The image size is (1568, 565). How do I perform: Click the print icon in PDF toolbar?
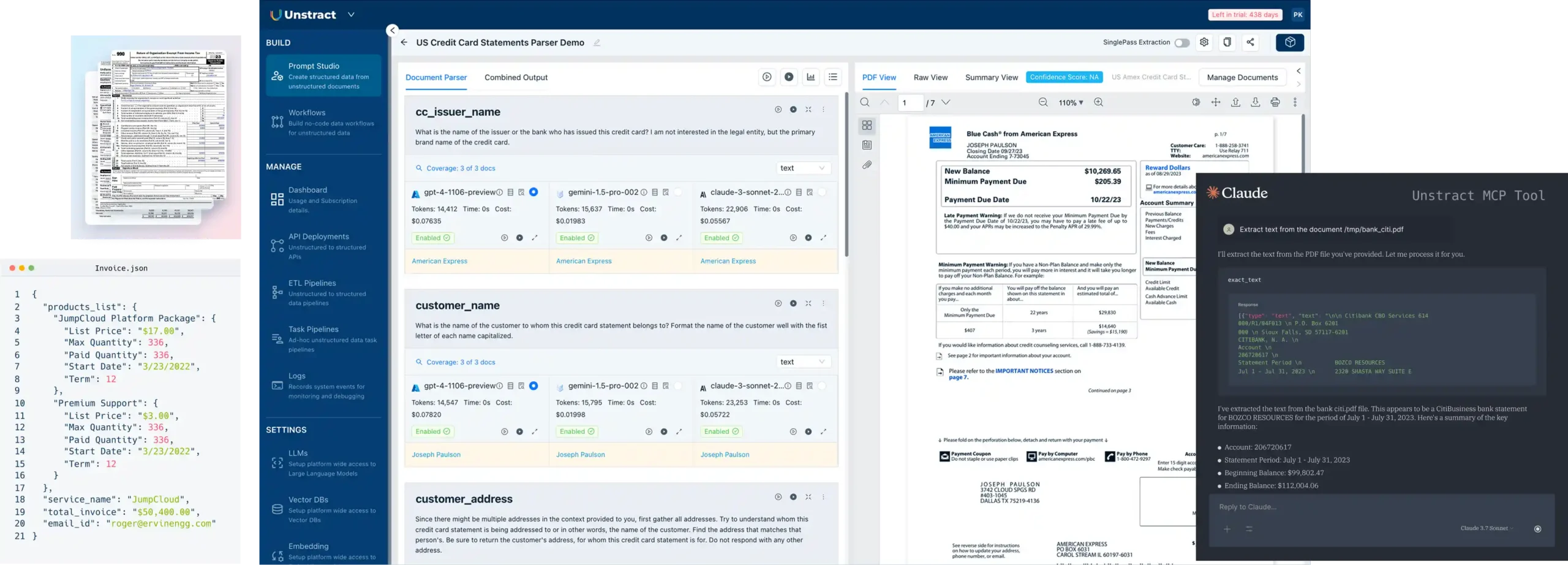tap(1275, 102)
